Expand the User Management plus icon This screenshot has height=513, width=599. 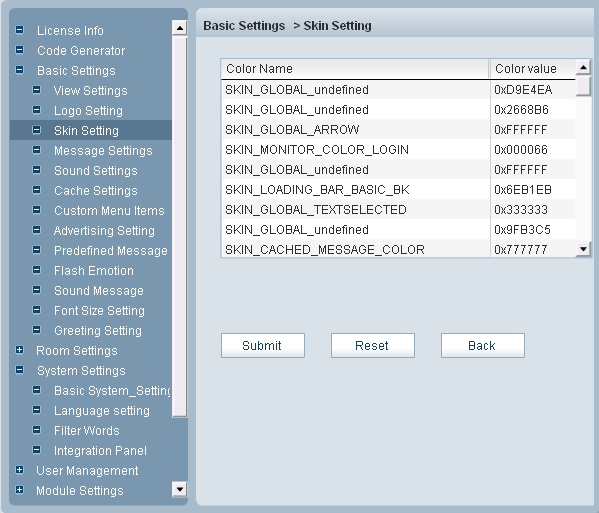coord(19,470)
